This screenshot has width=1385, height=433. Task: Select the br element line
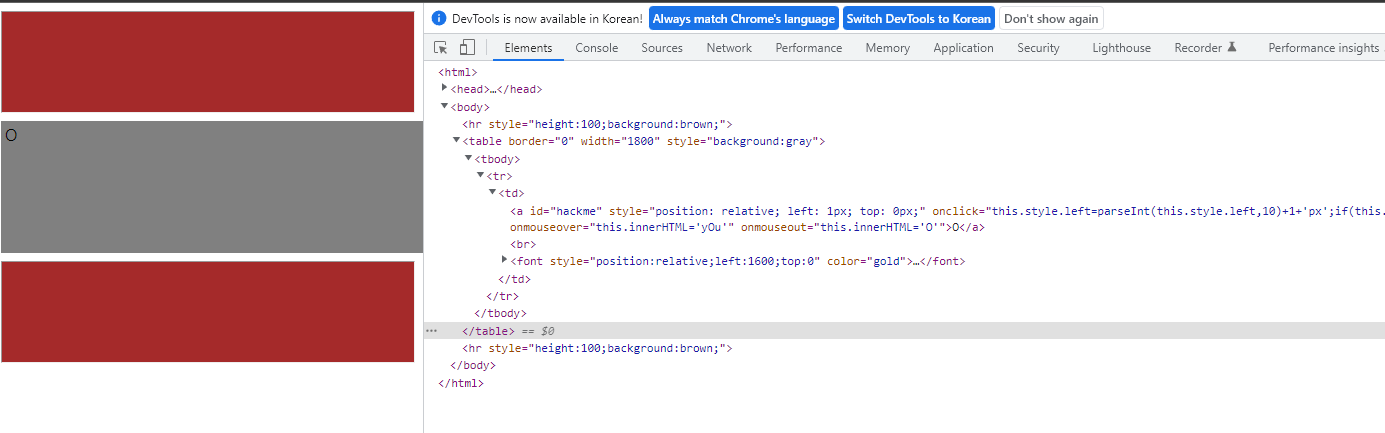pos(522,244)
